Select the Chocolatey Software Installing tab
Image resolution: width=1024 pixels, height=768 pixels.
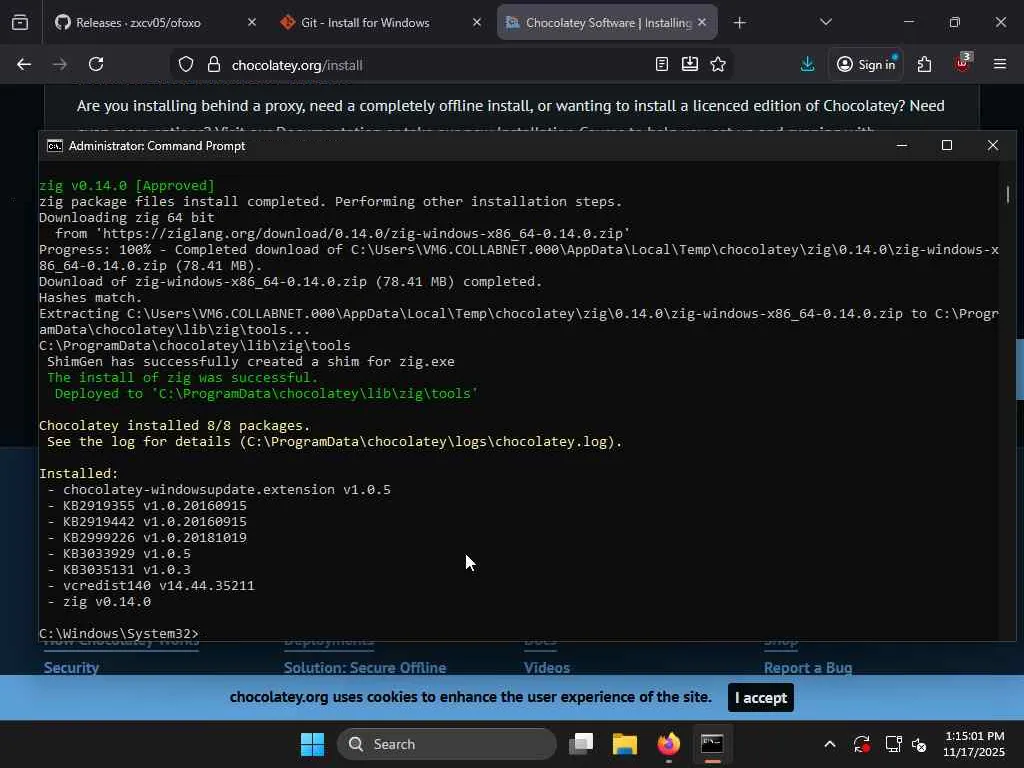[x=607, y=23]
